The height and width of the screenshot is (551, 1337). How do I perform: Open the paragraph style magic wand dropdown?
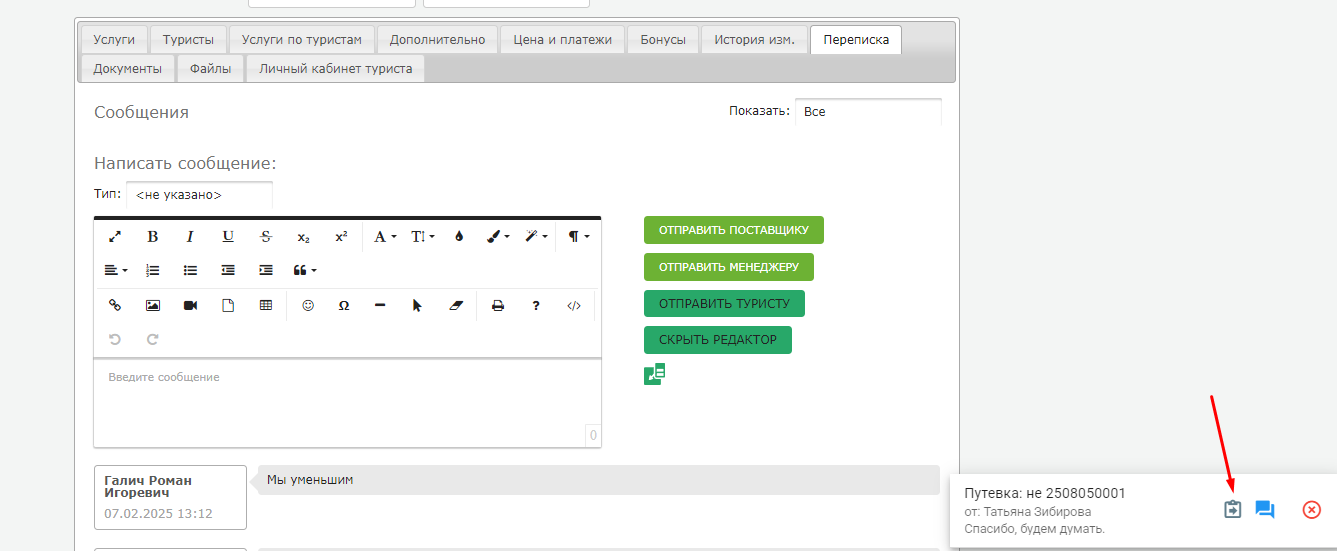tap(537, 237)
